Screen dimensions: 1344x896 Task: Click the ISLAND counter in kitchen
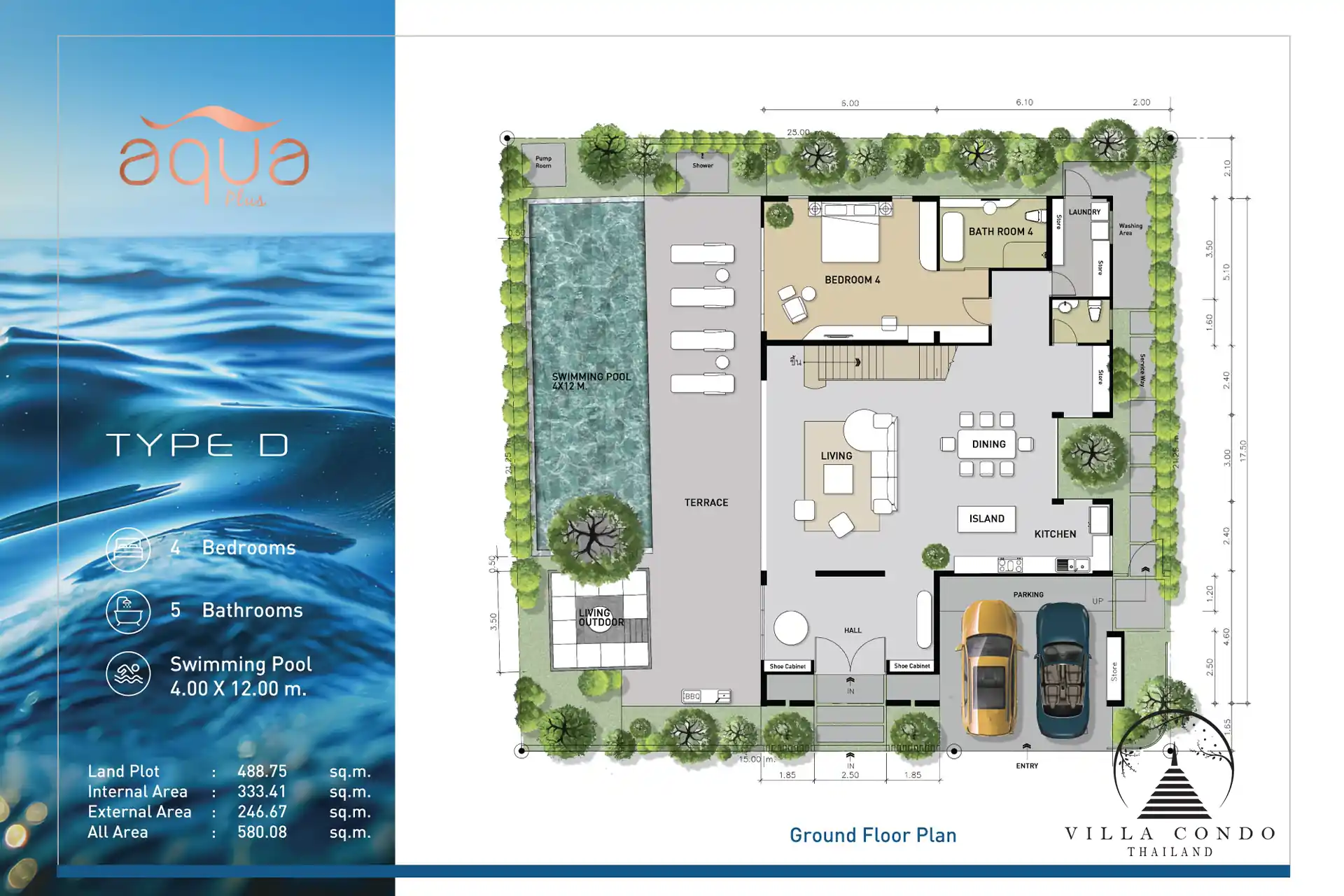(986, 519)
